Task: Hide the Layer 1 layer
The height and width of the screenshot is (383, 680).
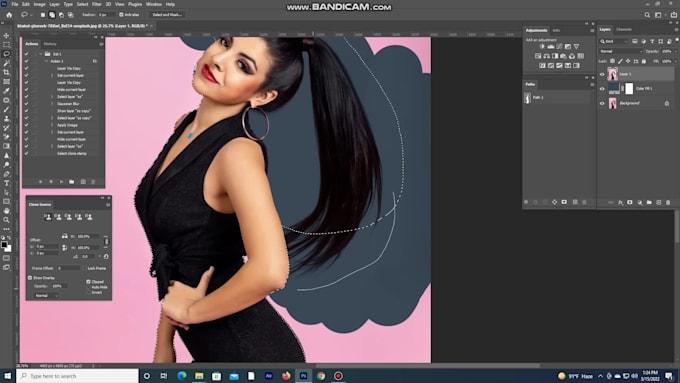Action: pyautogui.click(x=602, y=74)
